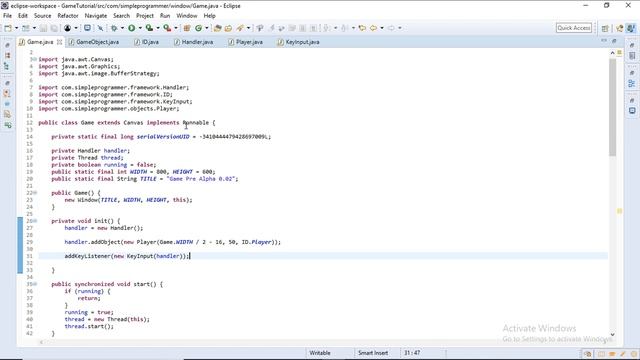Click the Open Task toolbar icon
This screenshot has height=360, width=640.
(229, 28)
